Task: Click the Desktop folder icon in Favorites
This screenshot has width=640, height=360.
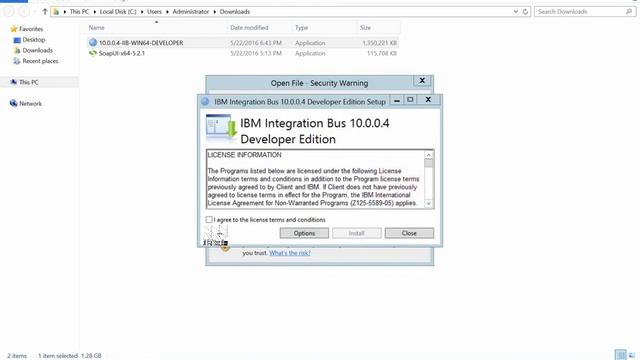Action: click(x=17, y=40)
